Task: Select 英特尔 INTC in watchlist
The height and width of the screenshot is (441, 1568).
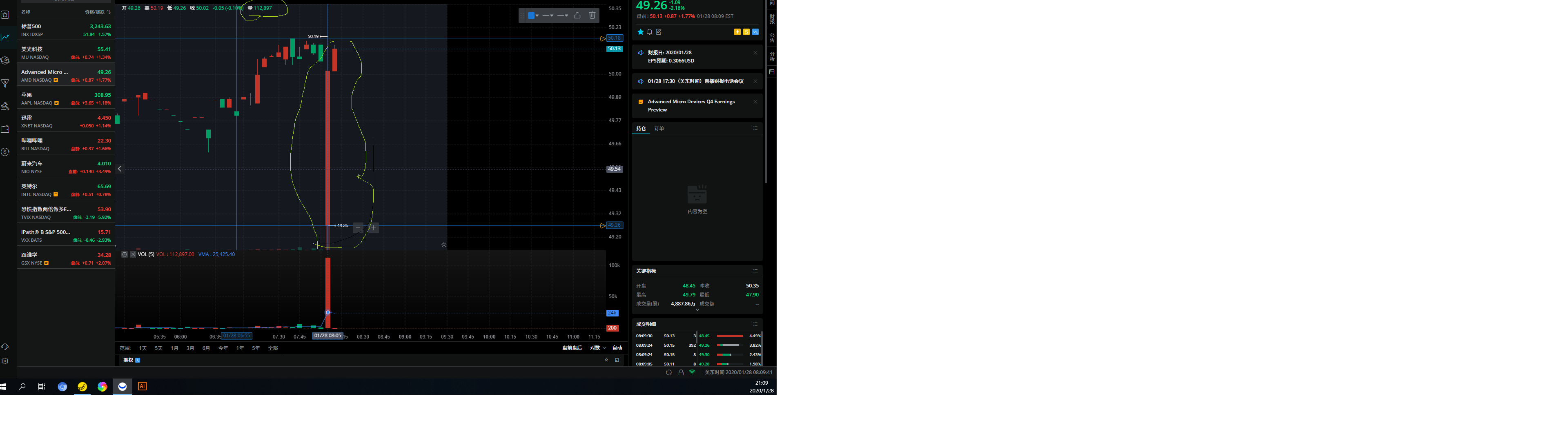Action: (x=66, y=190)
